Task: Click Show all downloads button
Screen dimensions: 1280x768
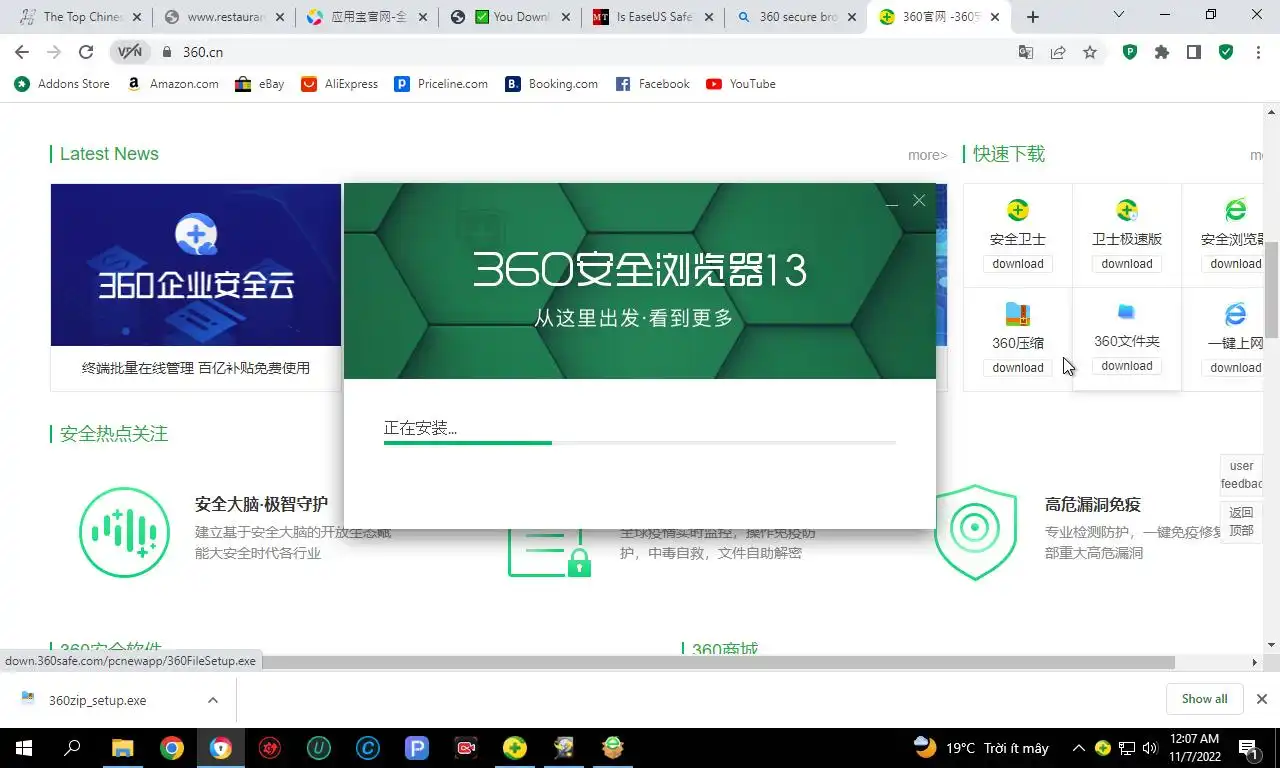Action: pos(1204,699)
